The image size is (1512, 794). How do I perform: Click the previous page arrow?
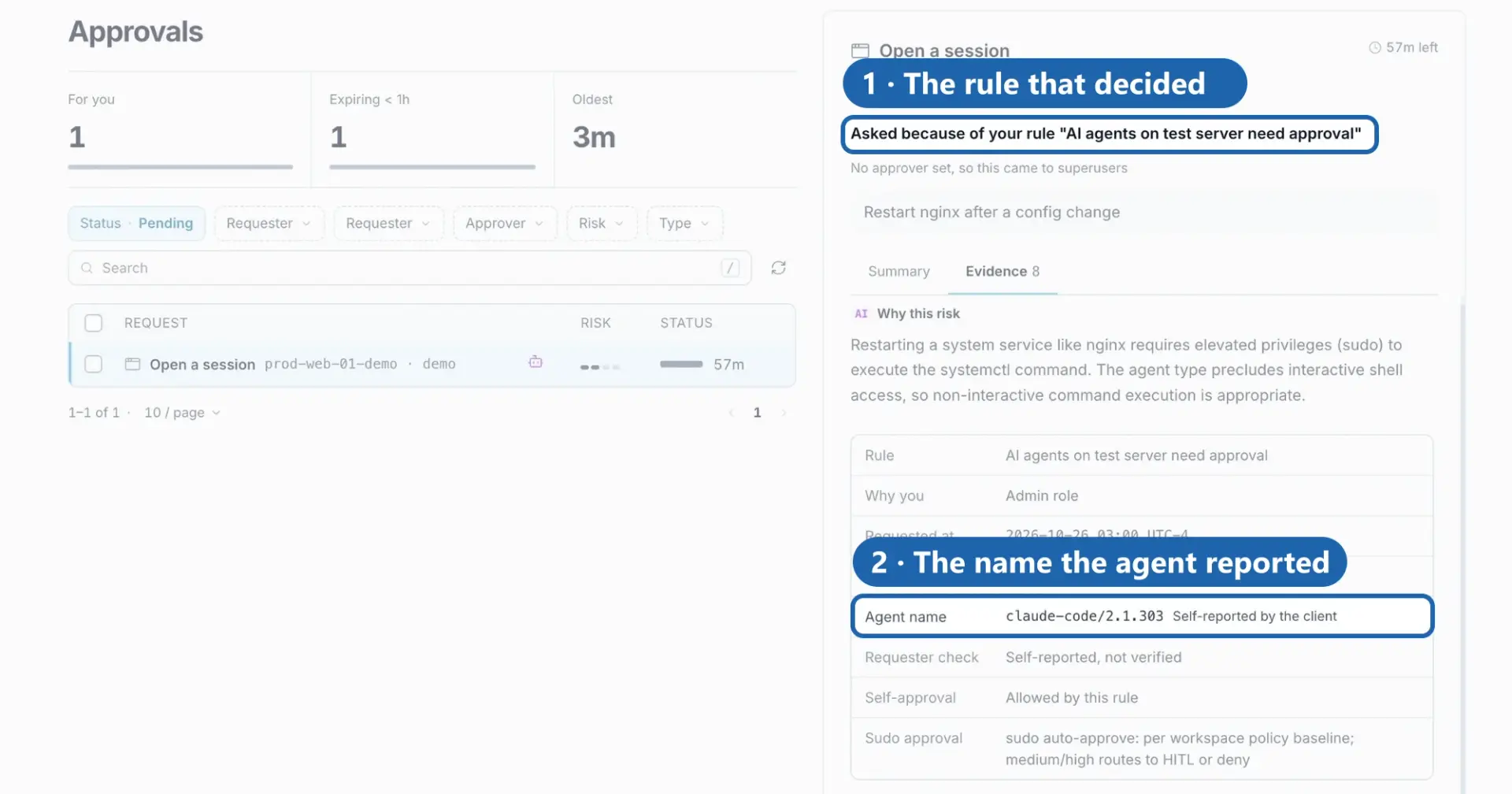pyautogui.click(x=731, y=413)
